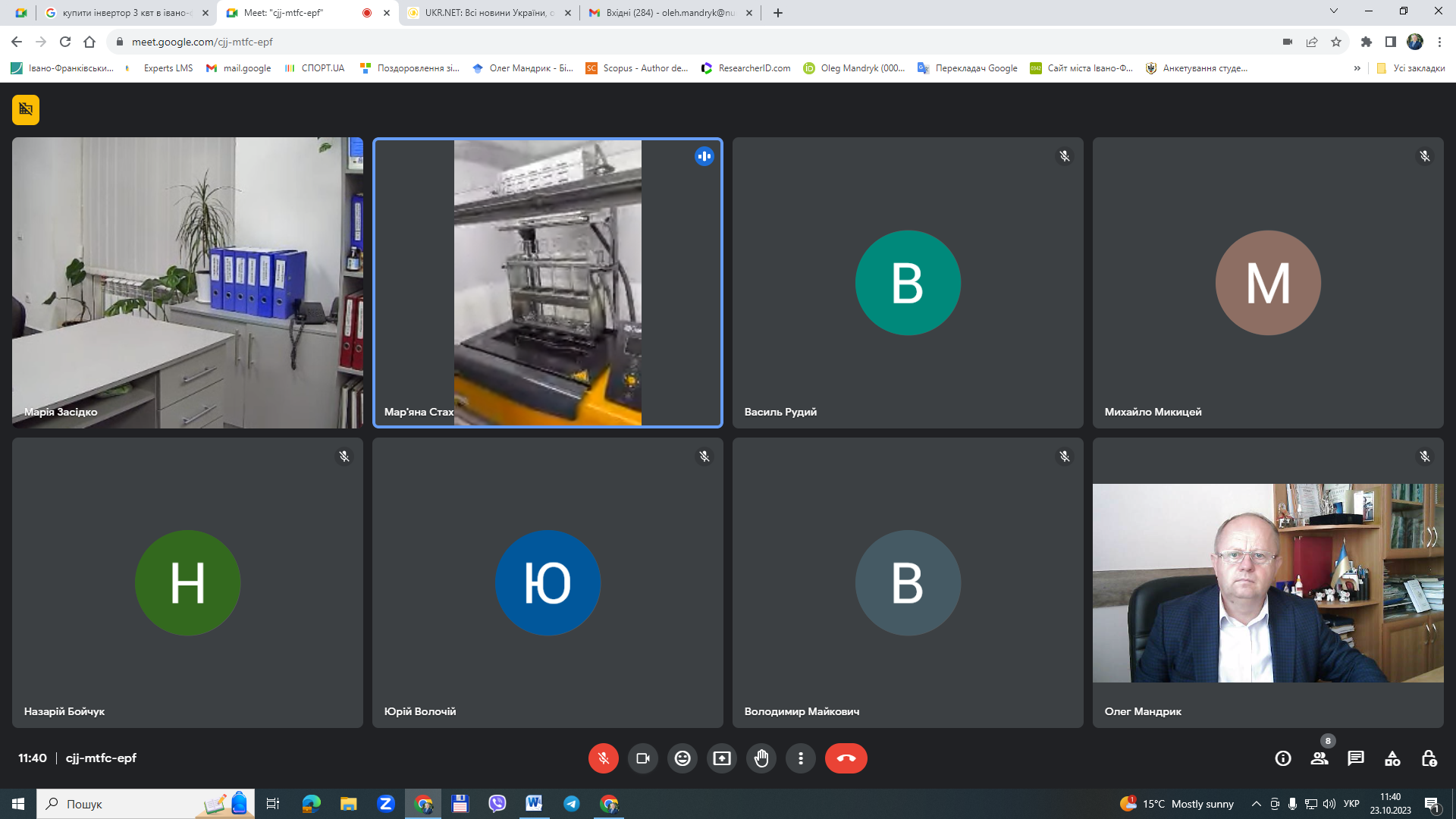
Task: Raise hand in the meeting
Action: (x=761, y=758)
